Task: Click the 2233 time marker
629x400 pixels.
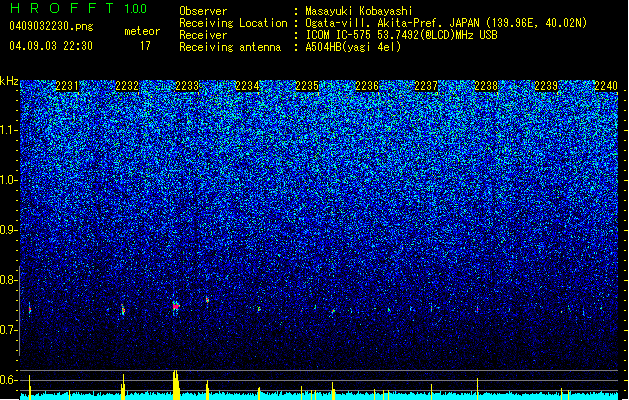Action: (187, 86)
